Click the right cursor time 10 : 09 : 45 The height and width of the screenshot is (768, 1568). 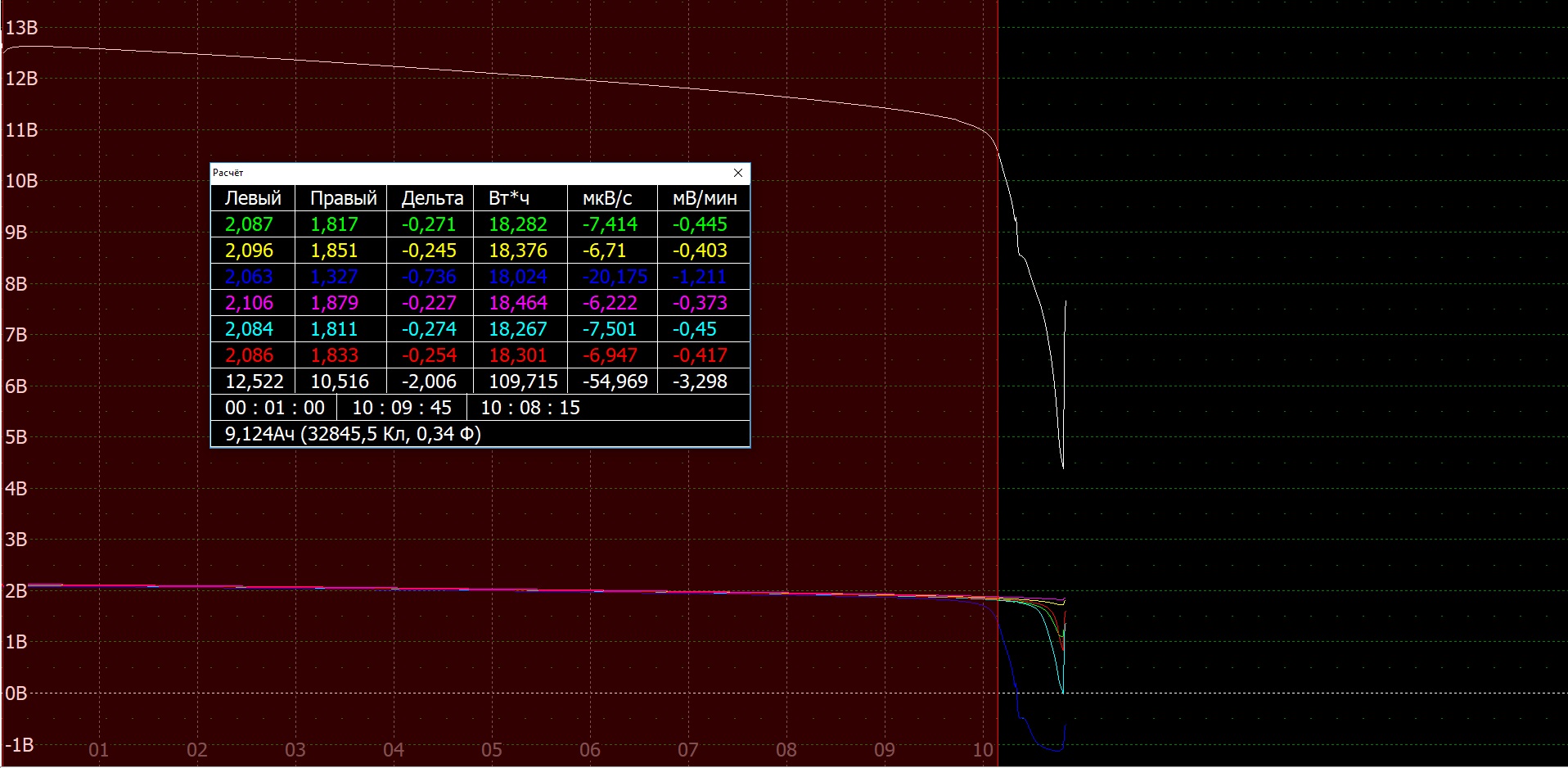[402, 408]
